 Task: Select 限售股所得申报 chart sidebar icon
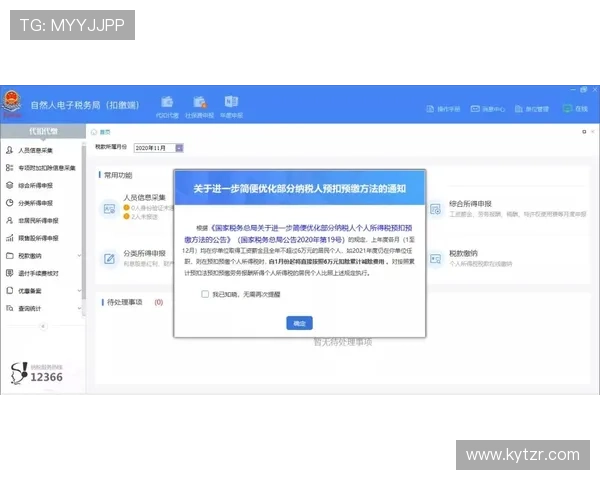click(10, 238)
